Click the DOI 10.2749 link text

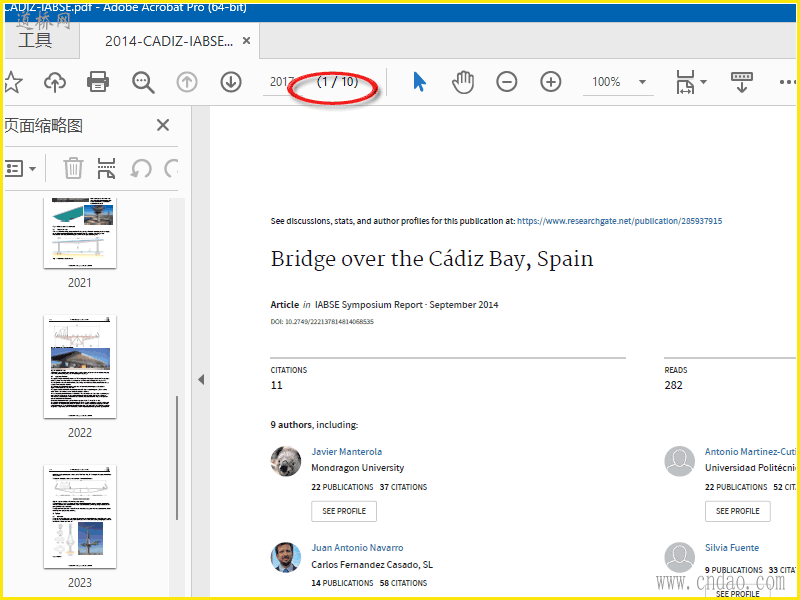click(x=322, y=321)
